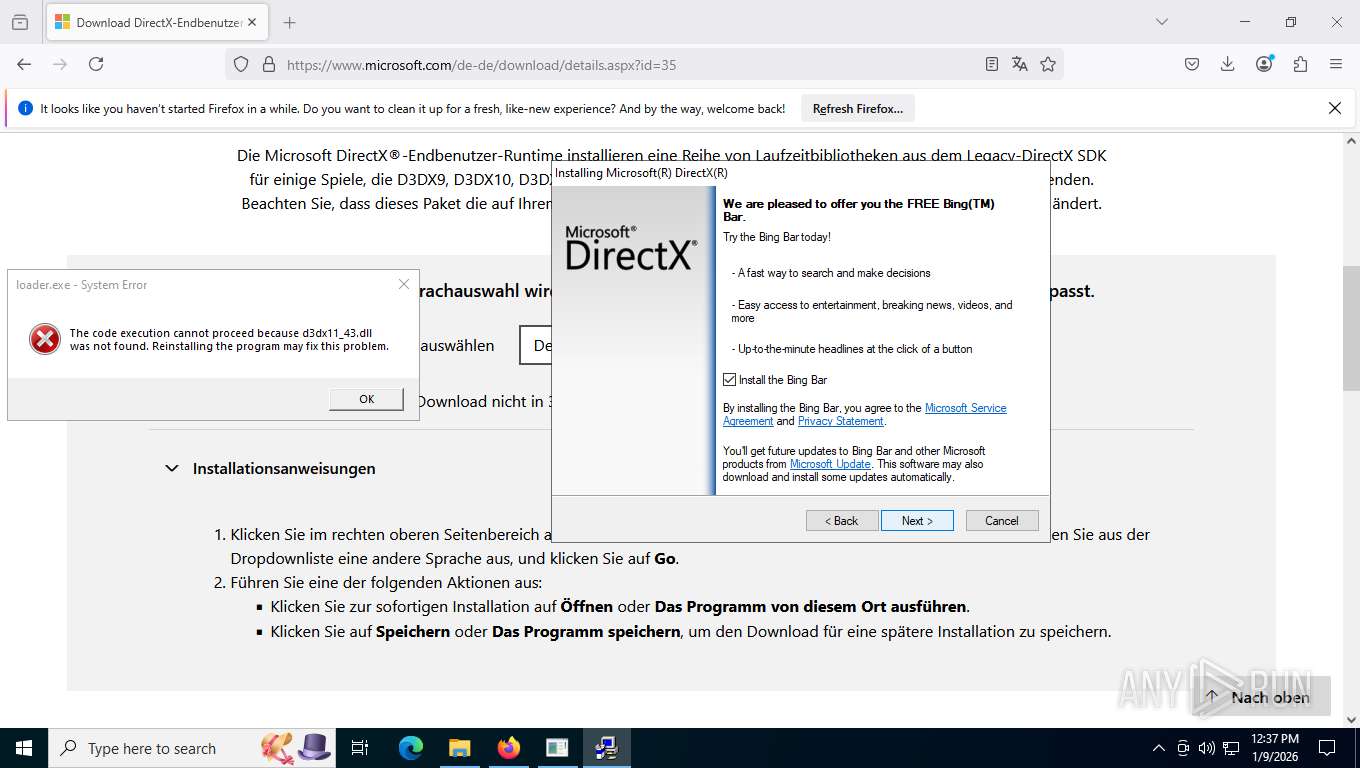Open a new Firefox tab
Image resolution: width=1360 pixels, height=768 pixels.
[289, 22]
